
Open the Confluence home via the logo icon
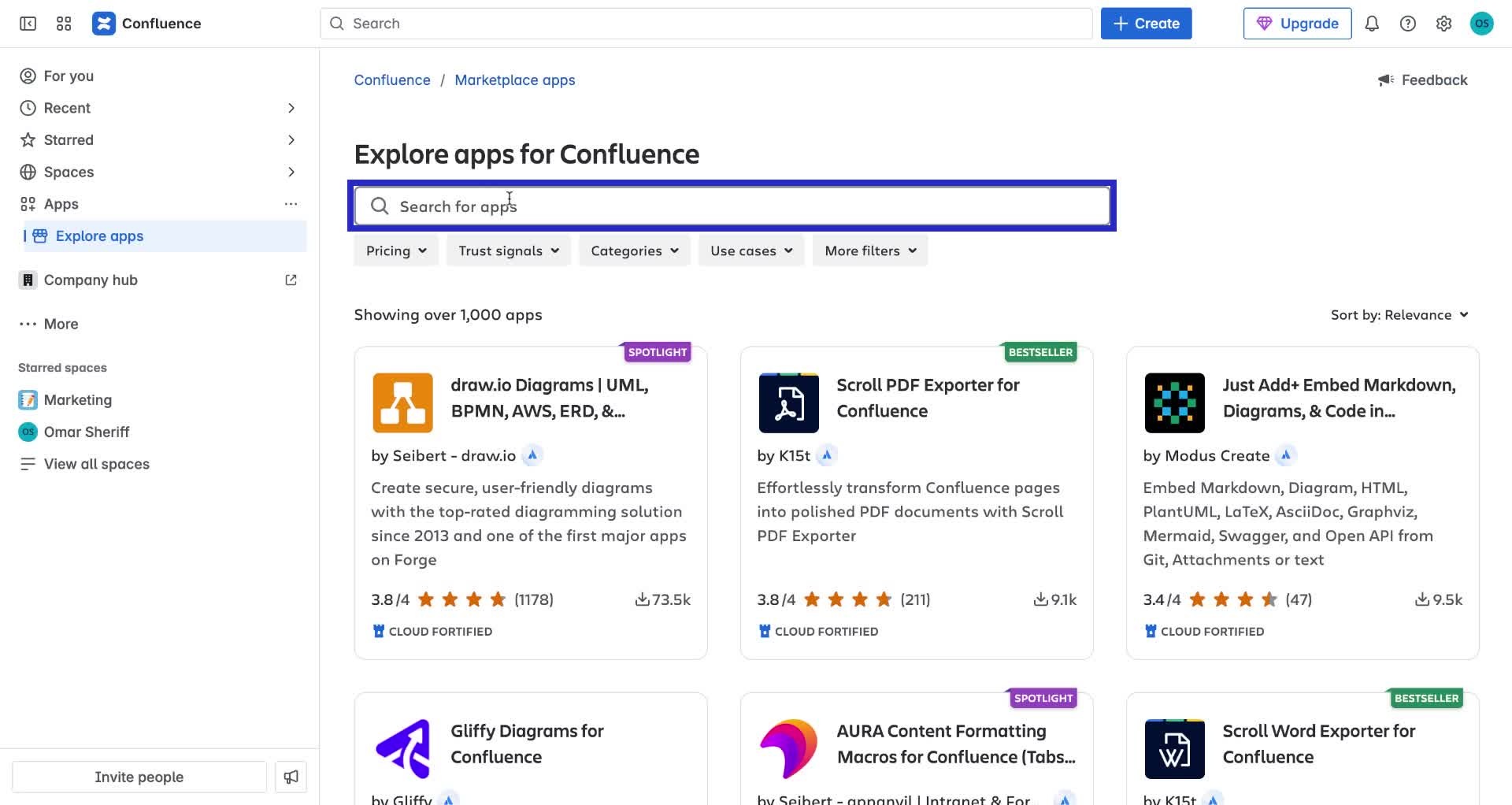(104, 23)
